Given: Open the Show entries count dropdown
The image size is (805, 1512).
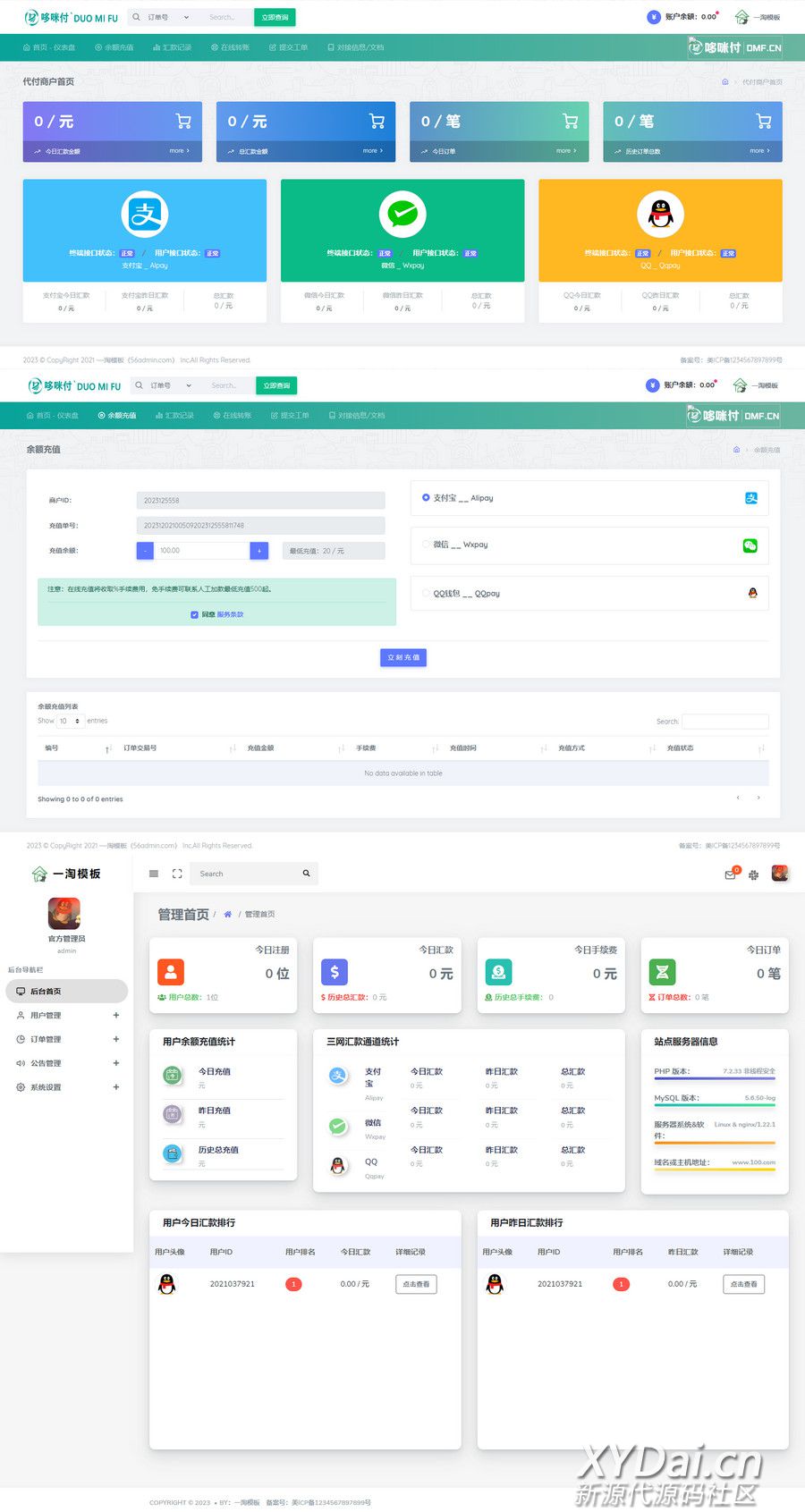Looking at the screenshot, I should 70,721.
